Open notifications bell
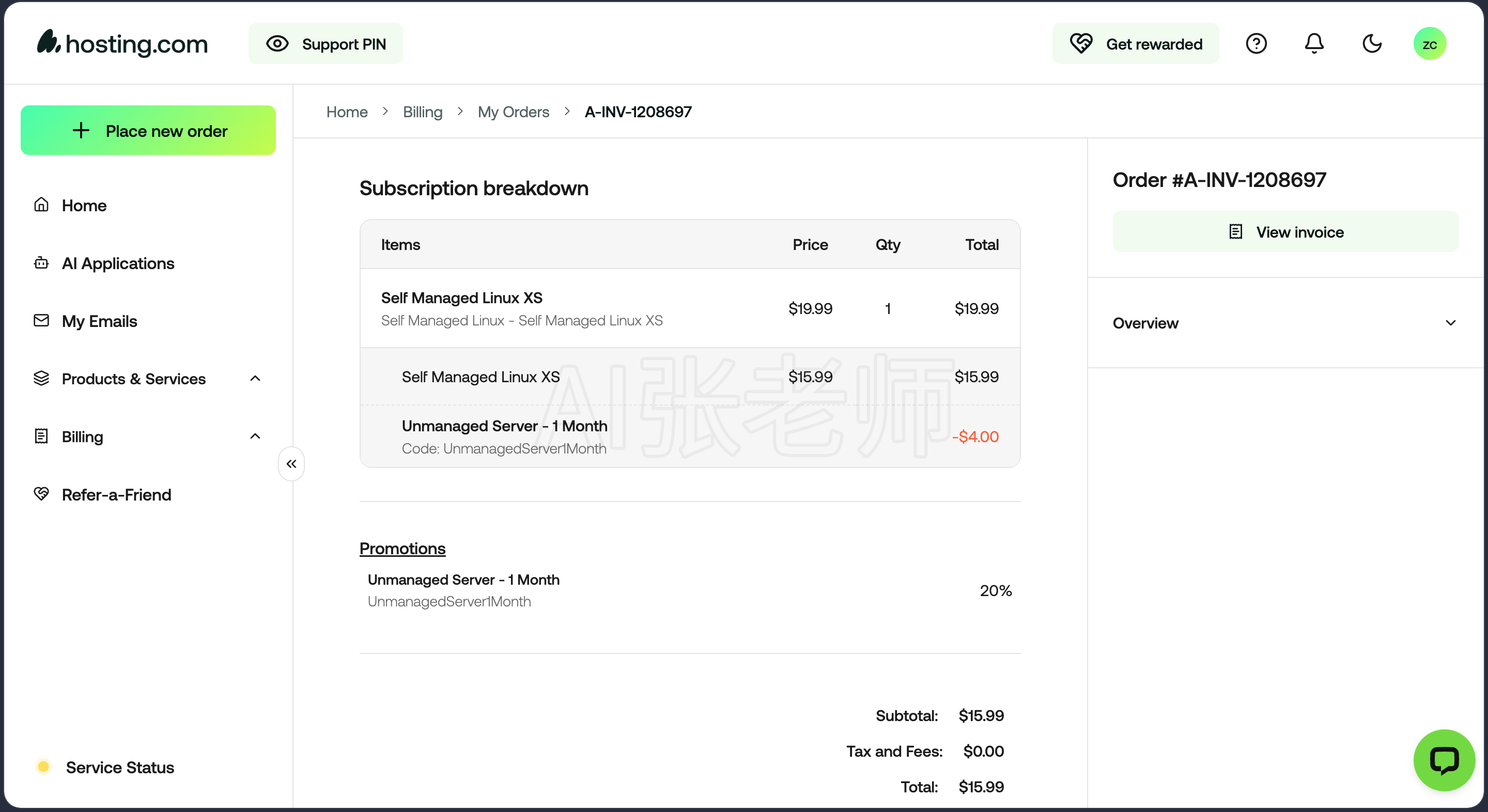This screenshot has width=1488, height=812. (1313, 43)
